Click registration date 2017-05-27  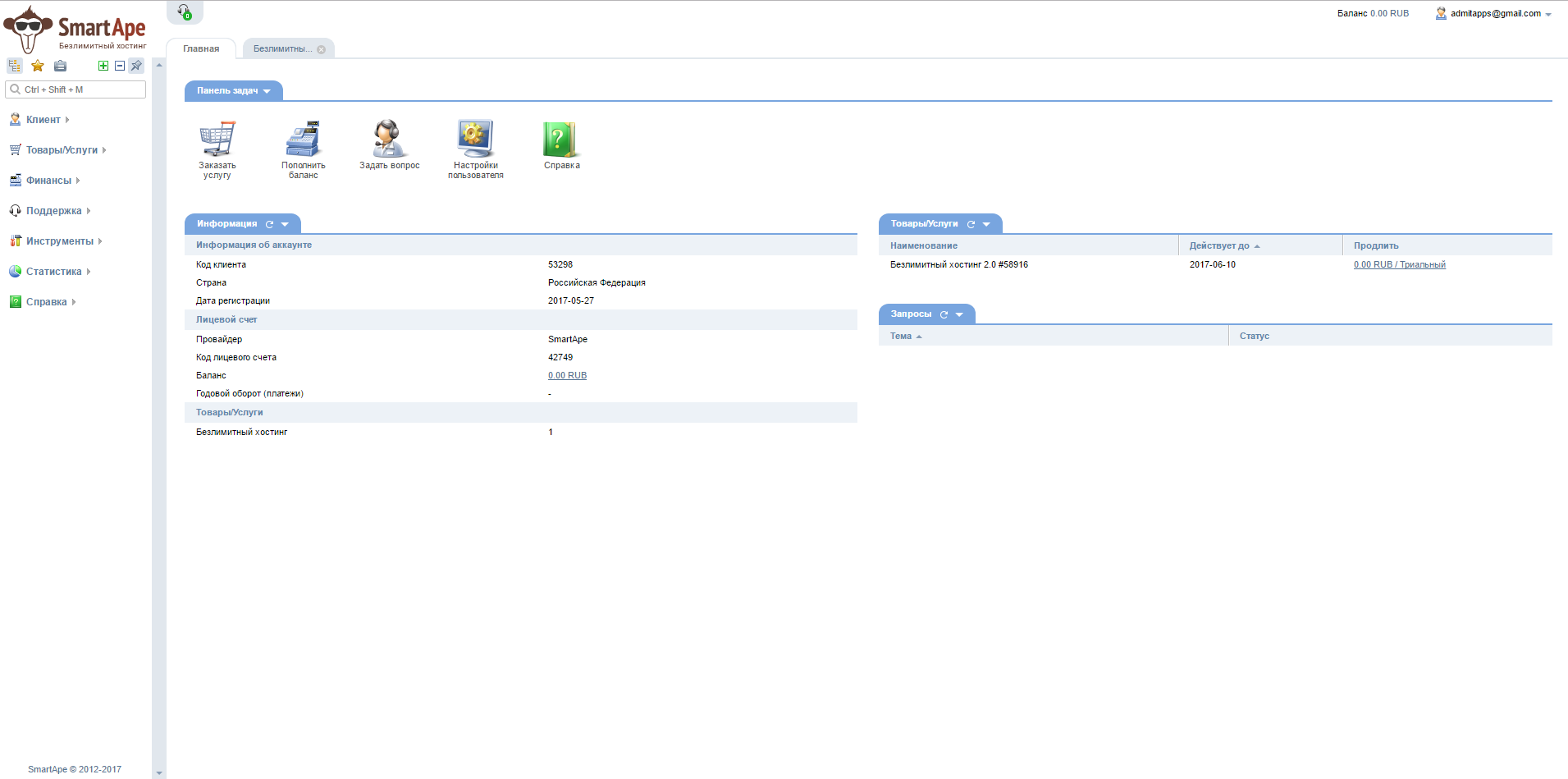click(x=571, y=301)
